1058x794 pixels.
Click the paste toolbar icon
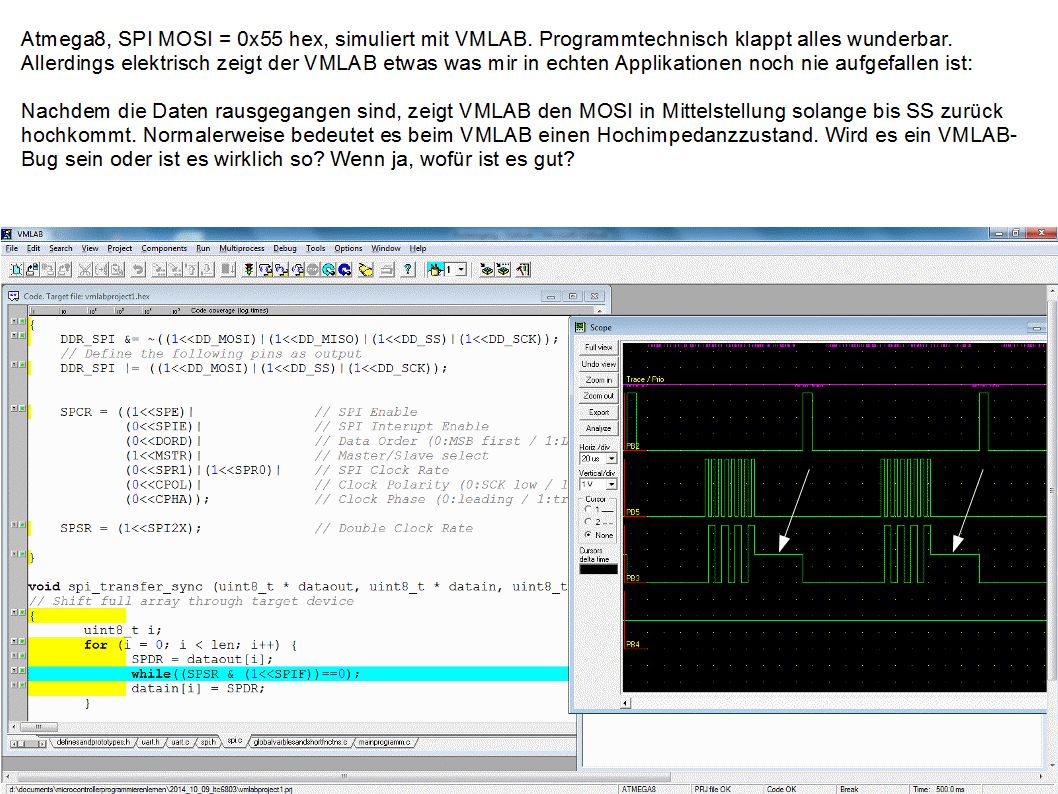(x=117, y=270)
